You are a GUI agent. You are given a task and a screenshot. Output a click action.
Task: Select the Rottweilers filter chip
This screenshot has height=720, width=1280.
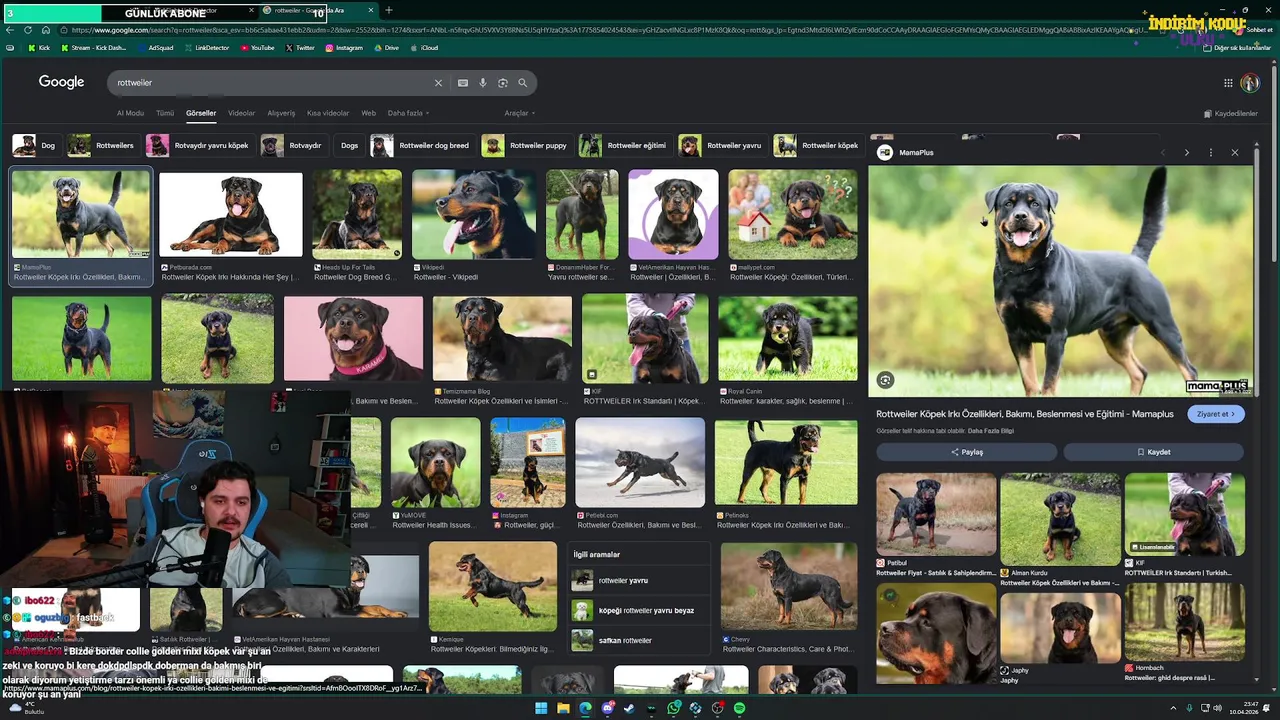pyautogui.click(x=103, y=146)
